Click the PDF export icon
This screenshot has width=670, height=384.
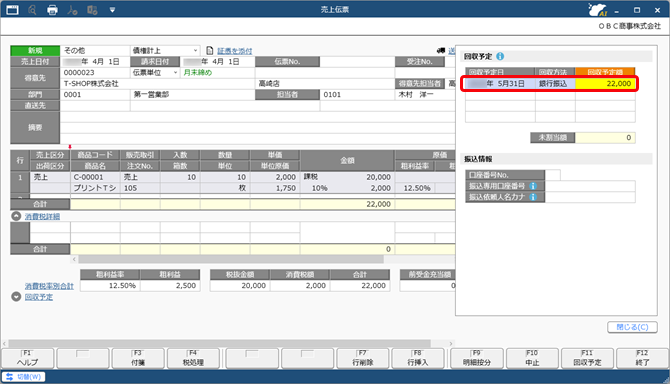[72, 9]
